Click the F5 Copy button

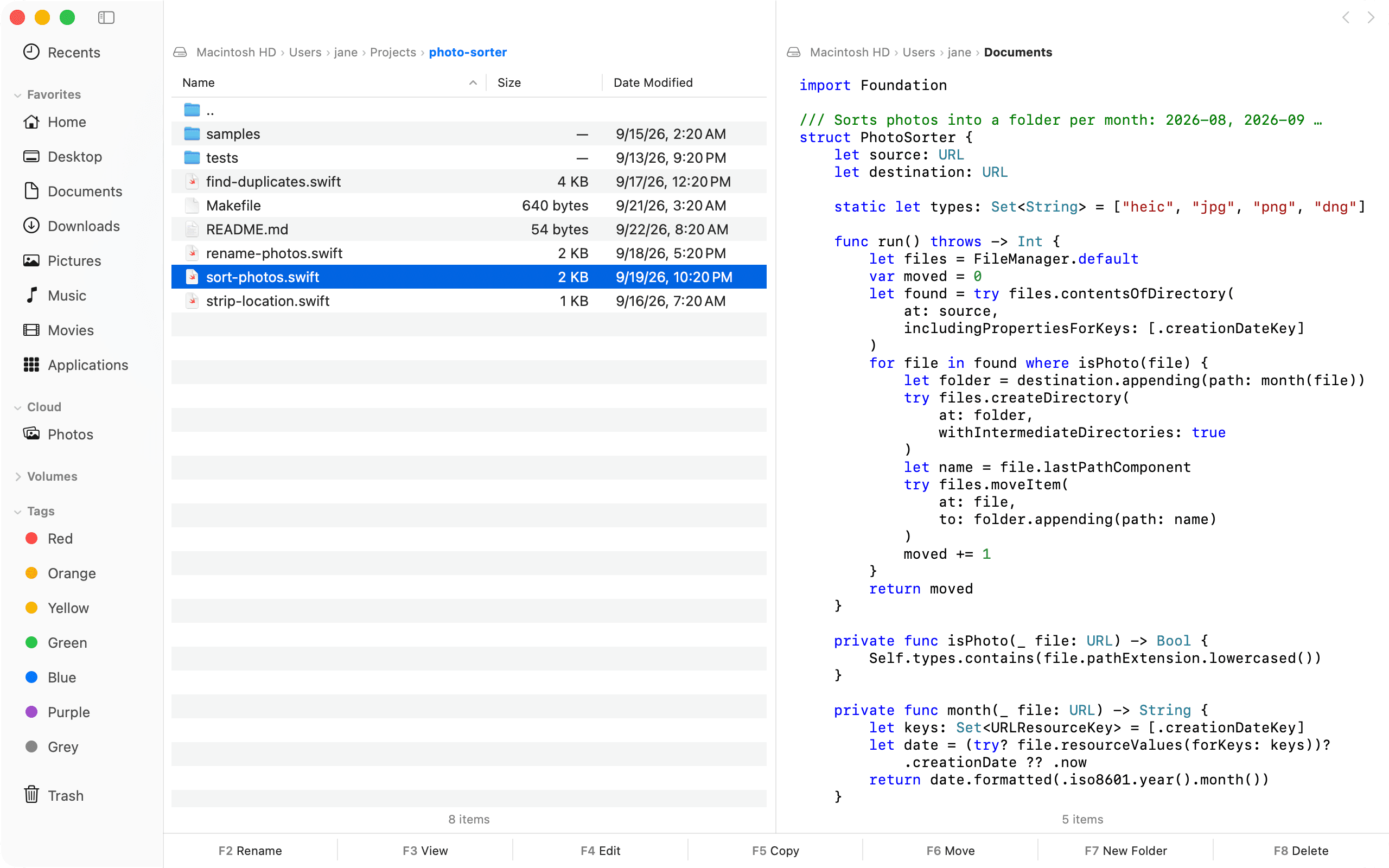[x=775, y=850]
